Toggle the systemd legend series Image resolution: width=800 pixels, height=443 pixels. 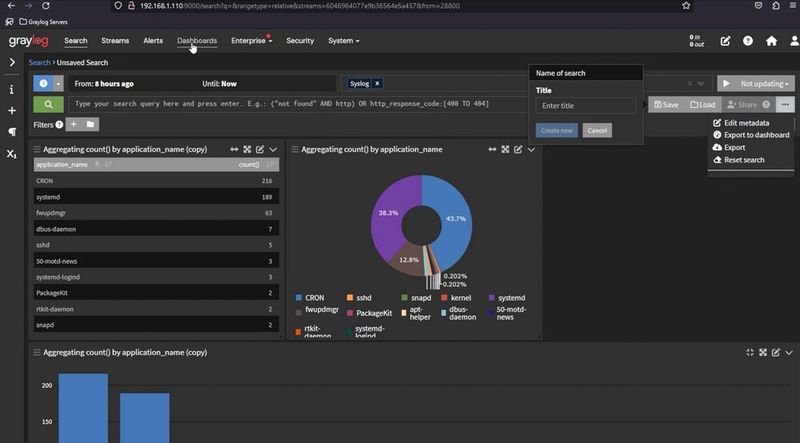507,298
